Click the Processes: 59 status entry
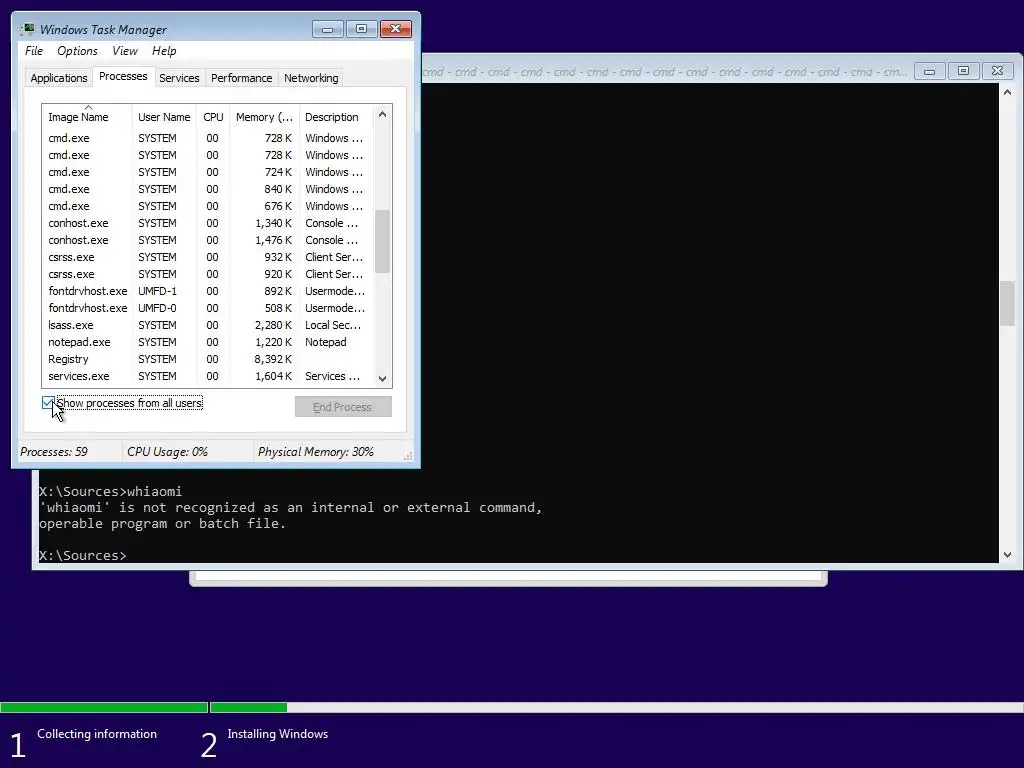 click(54, 452)
